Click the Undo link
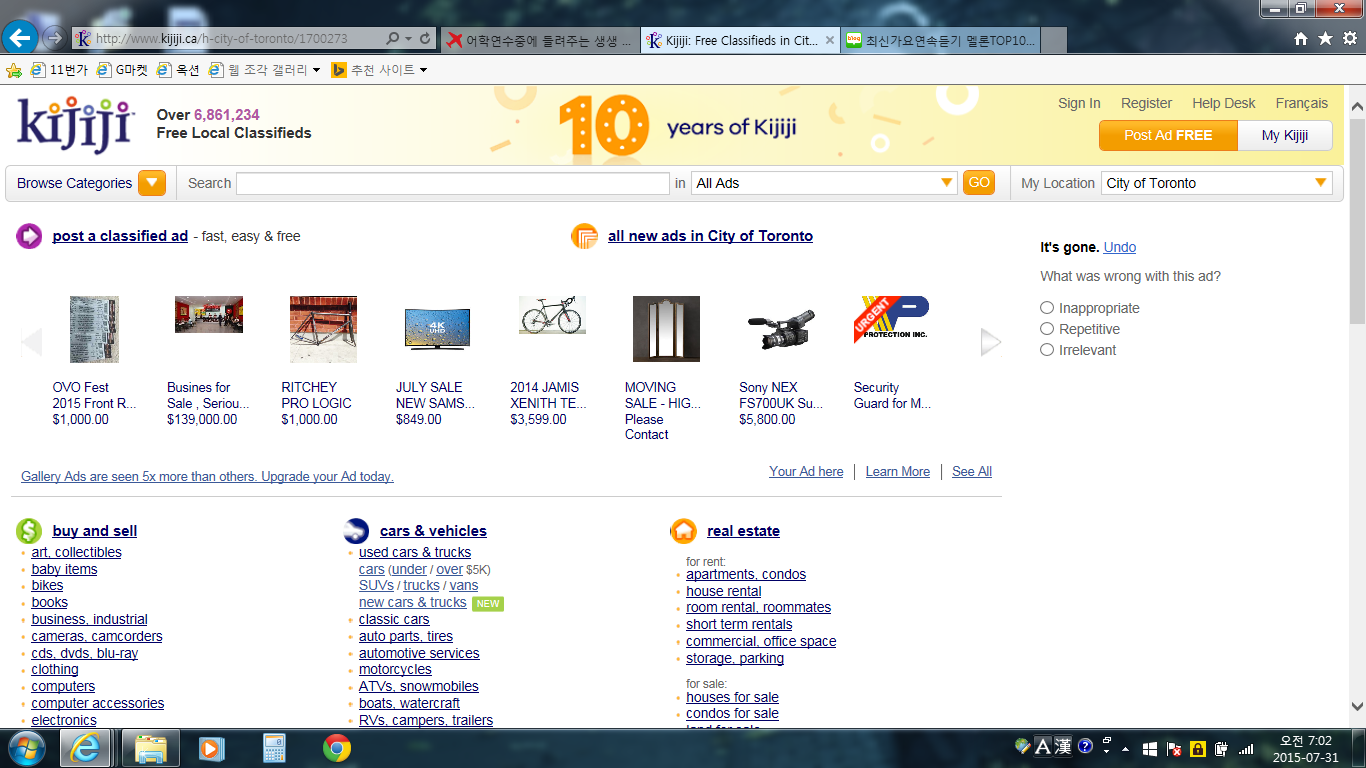This screenshot has width=1366, height=768. [x=1119, y=247]
